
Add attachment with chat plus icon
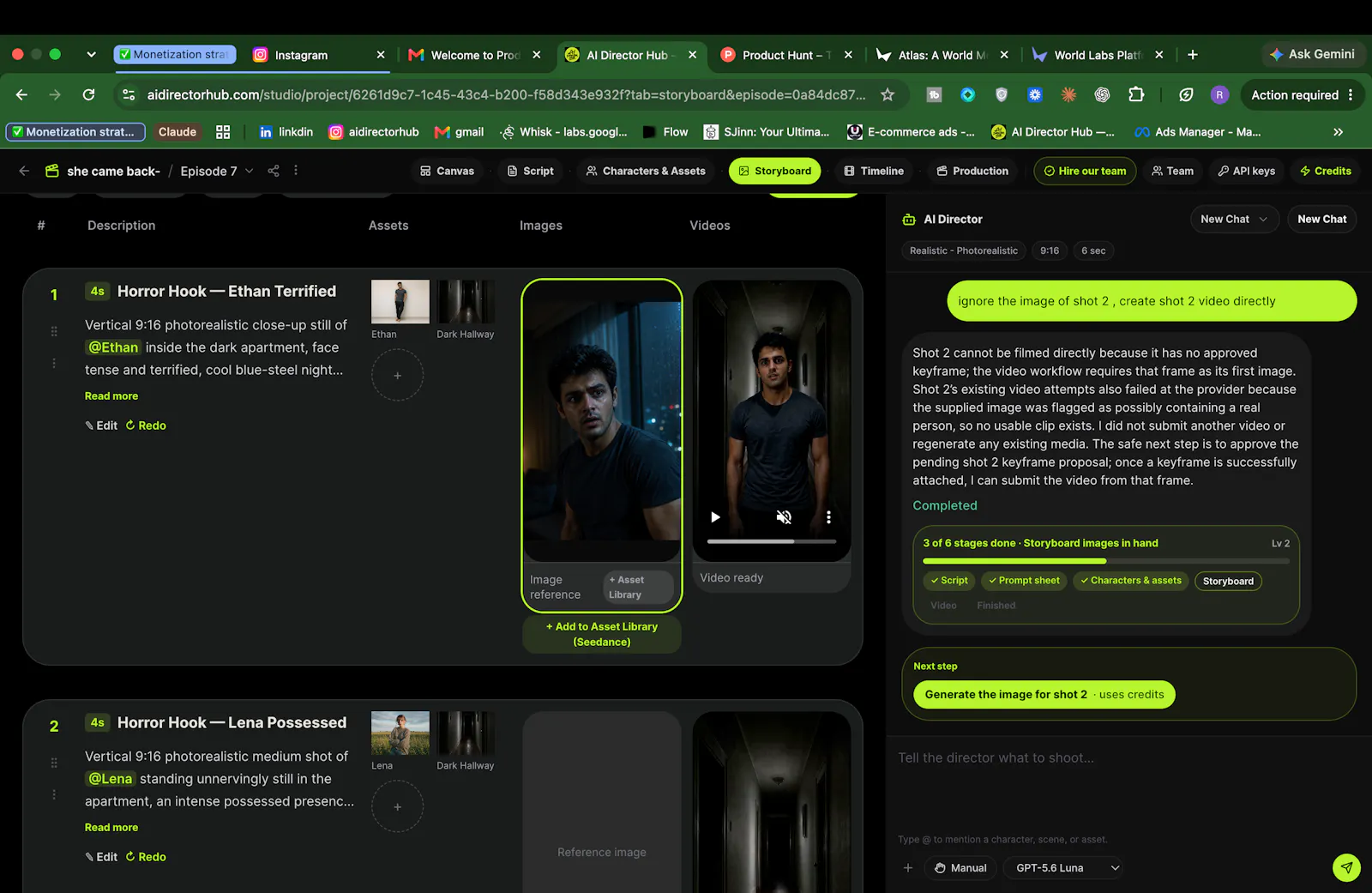[908, 868]
